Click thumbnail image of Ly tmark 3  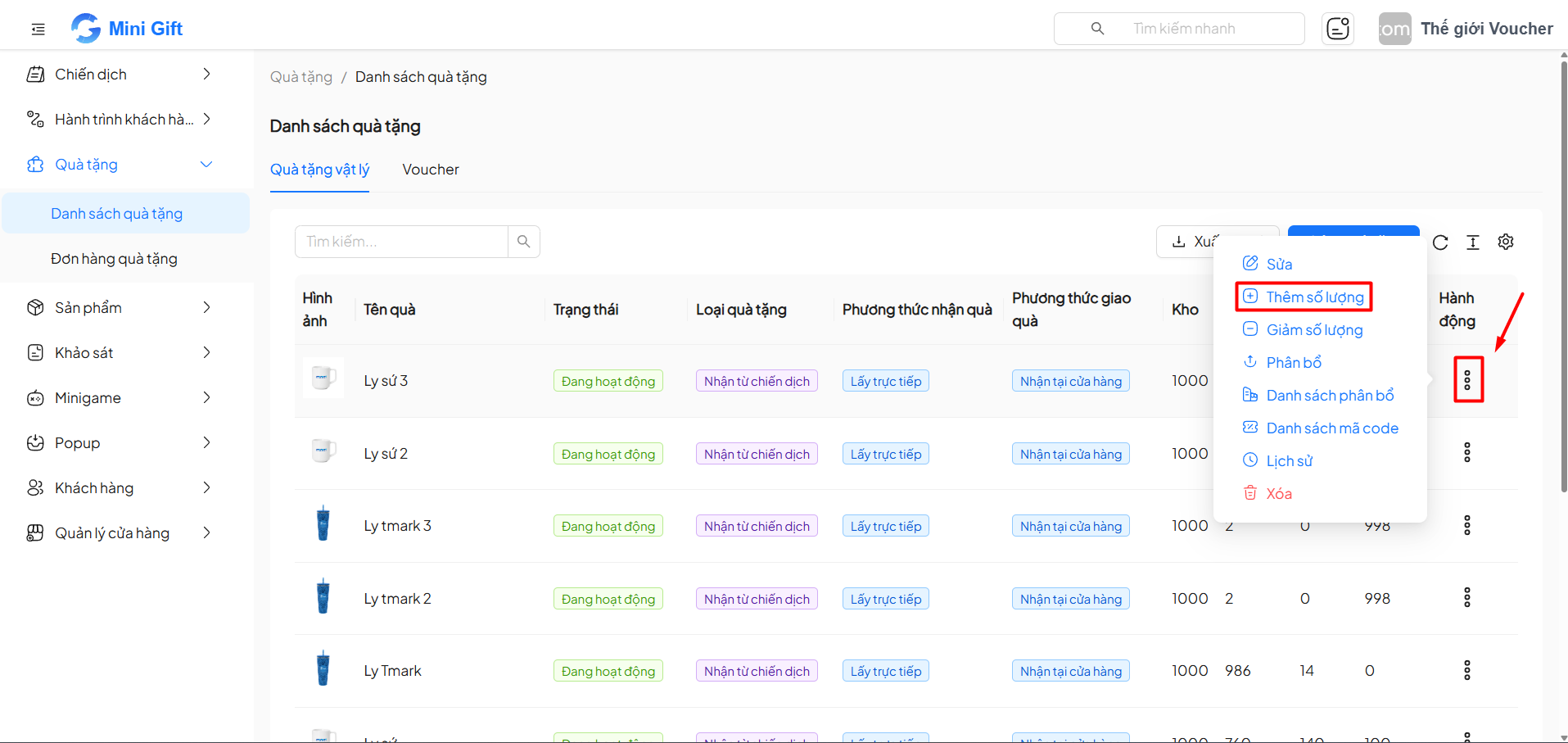pos(323,524)
